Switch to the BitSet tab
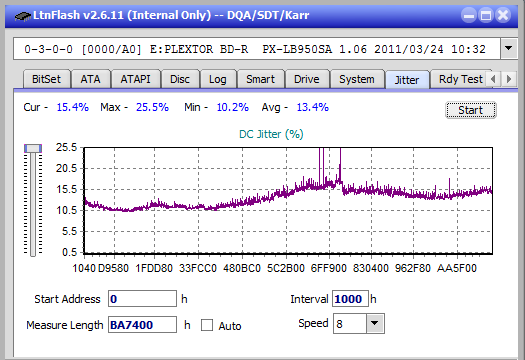Viewport: 525px width, 360px height. click(46, 79)
